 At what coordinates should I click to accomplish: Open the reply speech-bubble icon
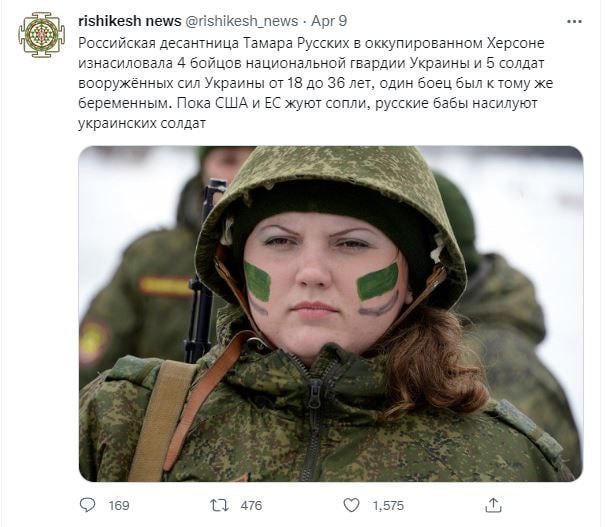pyautogui.click(x=87, y=505)
